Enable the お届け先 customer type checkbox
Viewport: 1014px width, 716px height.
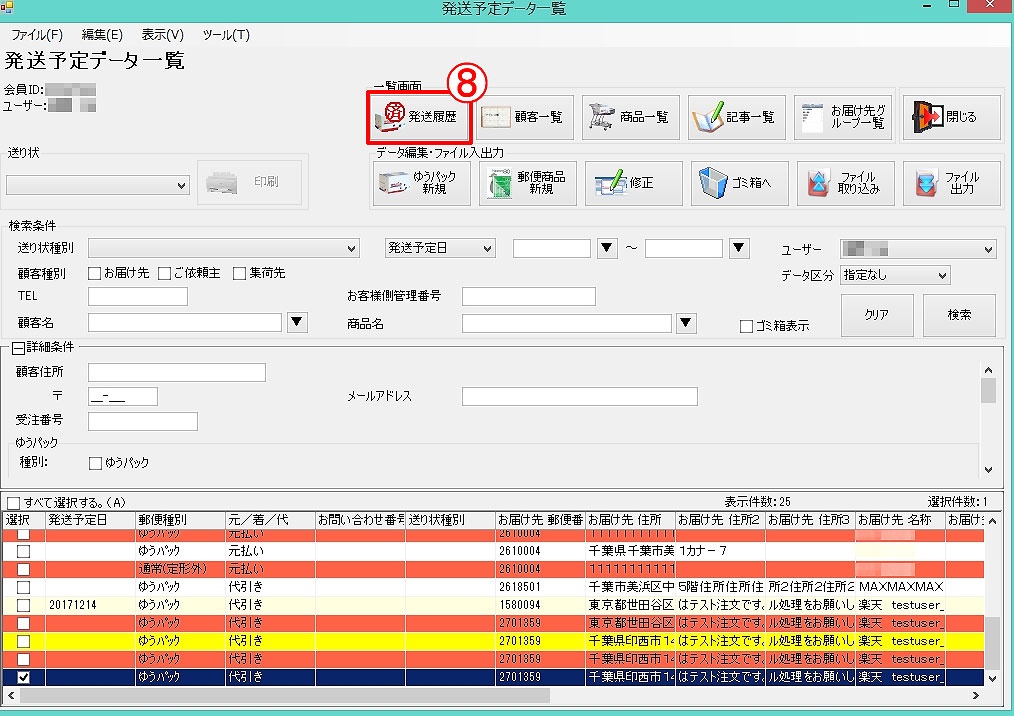click(95, 273)
